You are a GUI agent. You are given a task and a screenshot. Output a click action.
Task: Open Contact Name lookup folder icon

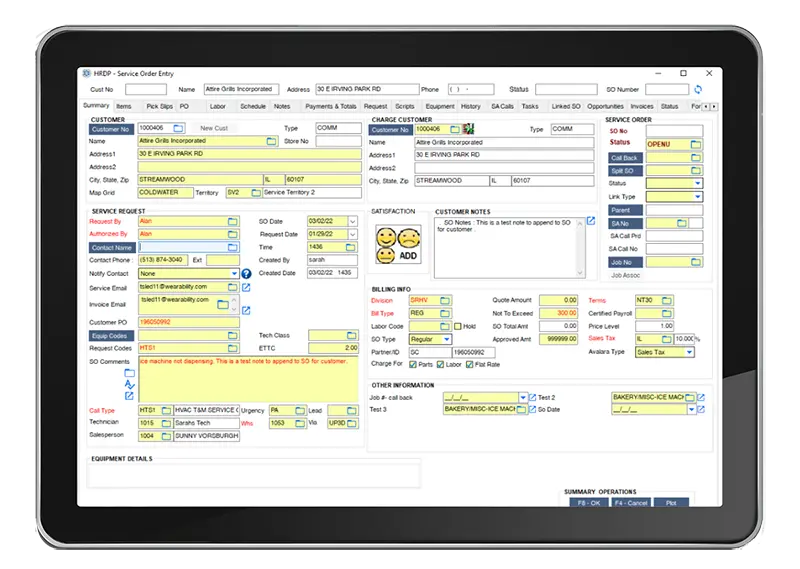click(233, 247)
